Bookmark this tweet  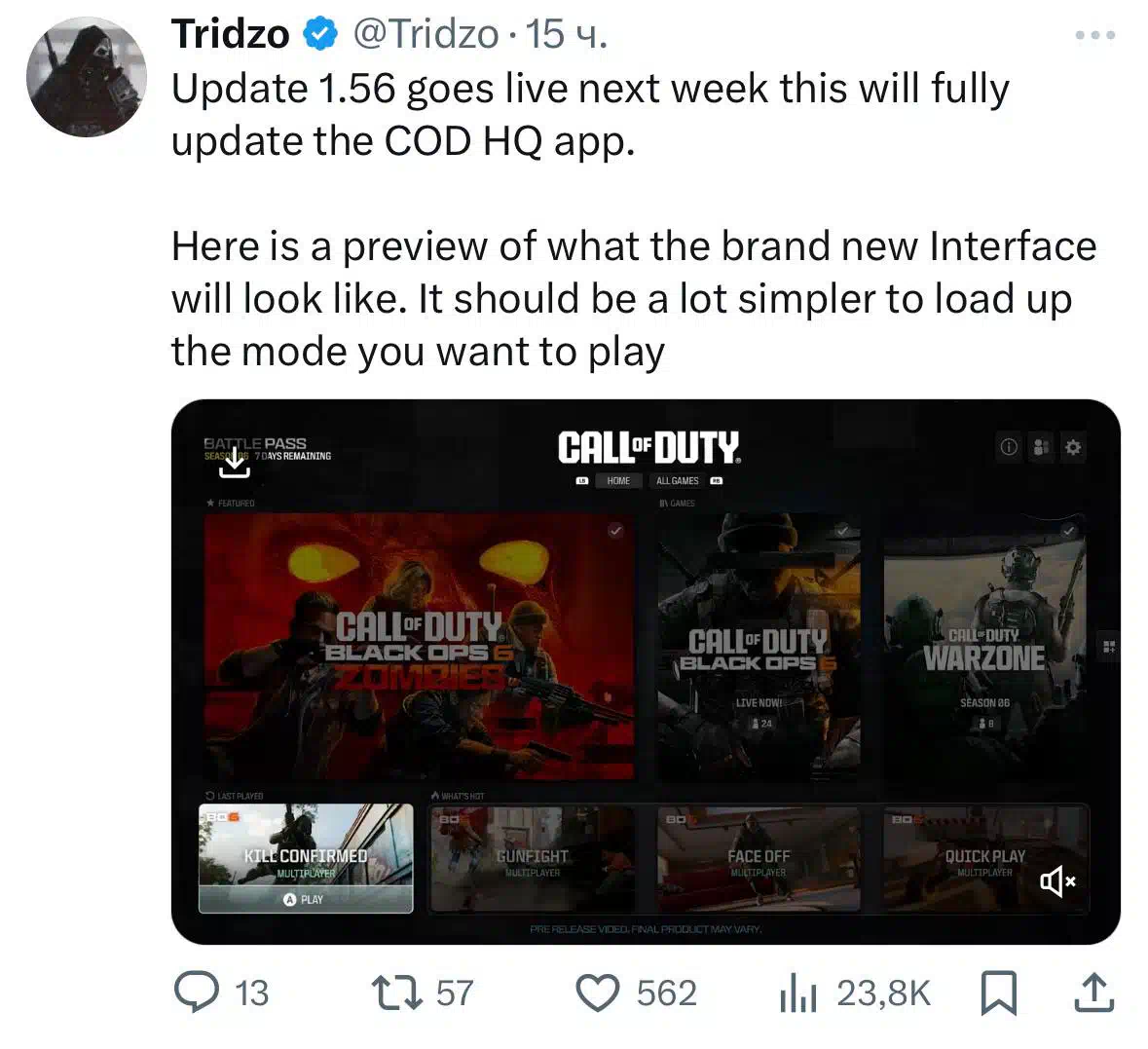tap(999, 993)
